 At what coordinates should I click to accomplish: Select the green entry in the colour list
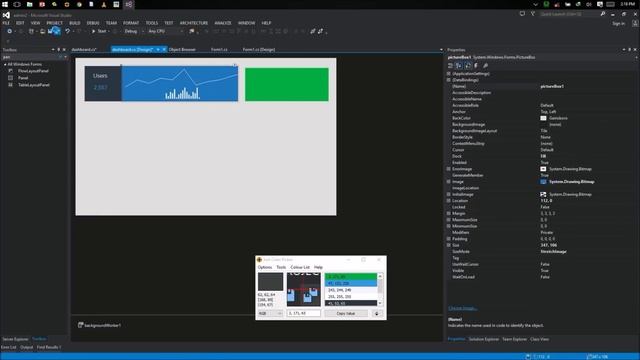[x=351, y=277]
